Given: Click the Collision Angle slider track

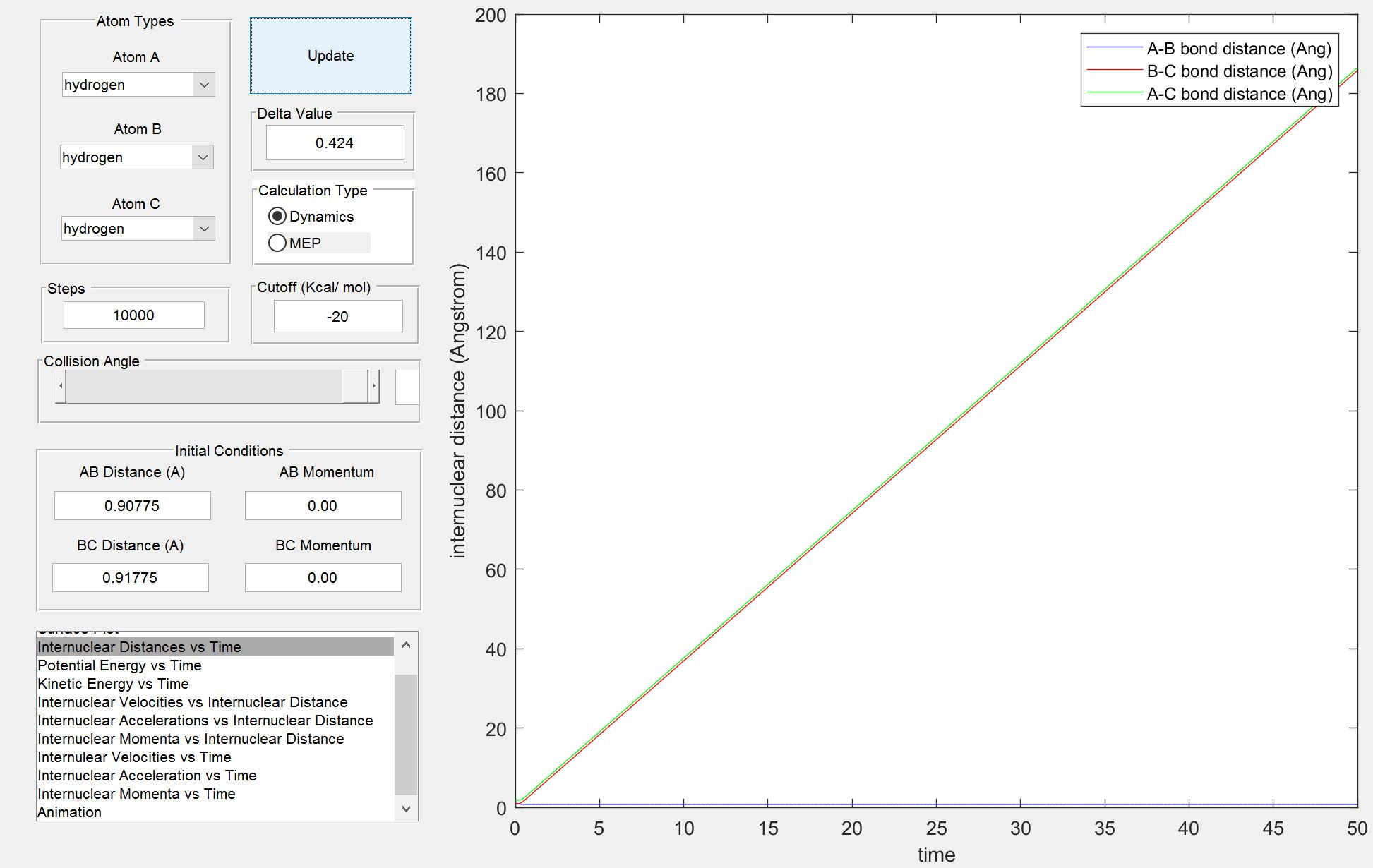Looking at the screenshot, I should (x=205, y=386).
